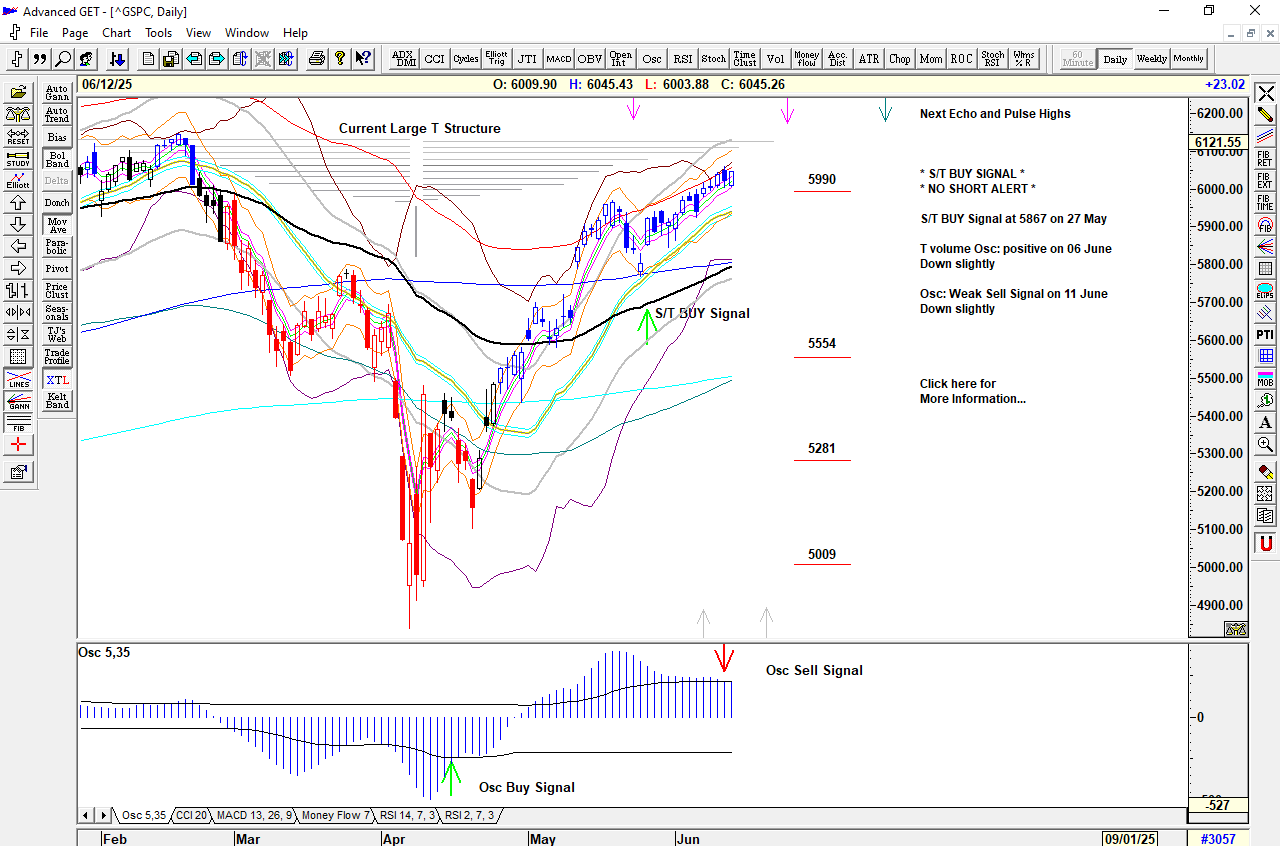Switch to the CCI 20 tab
Image resolution: width=1280 pixels, height=846 pixels.
pyautogui.click(x=191, y=815)
